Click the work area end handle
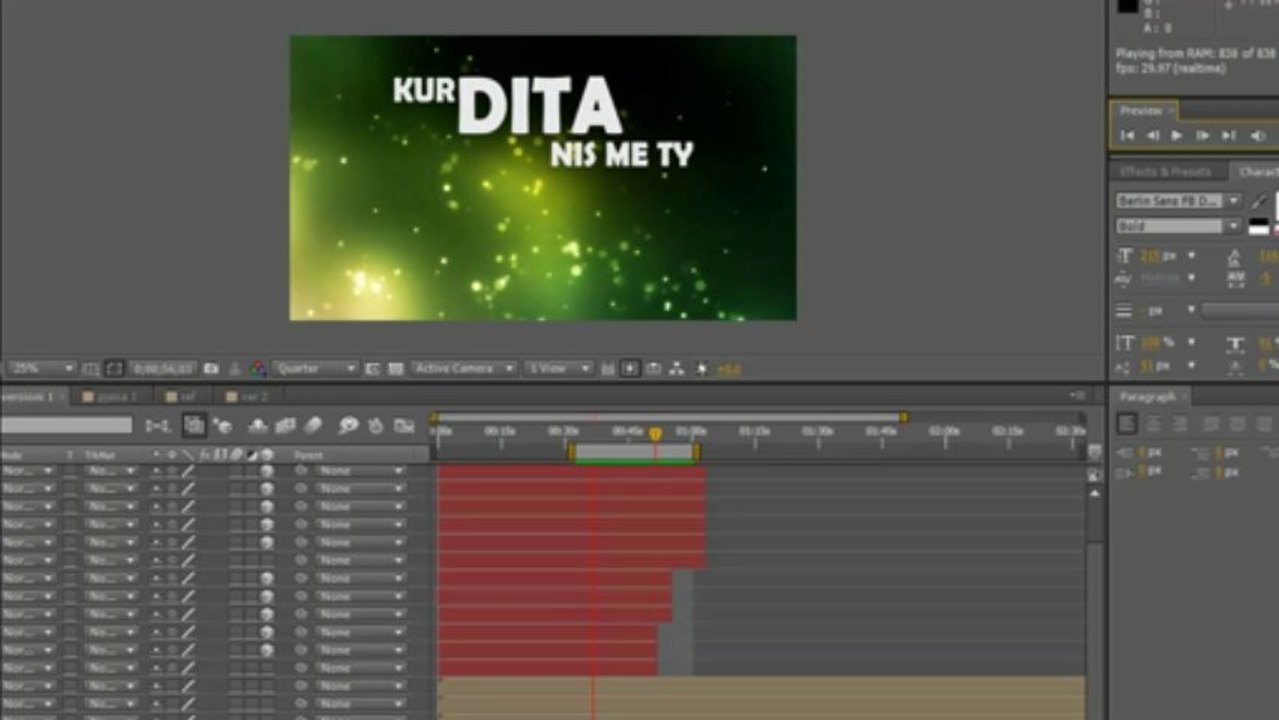 (696, 452)
